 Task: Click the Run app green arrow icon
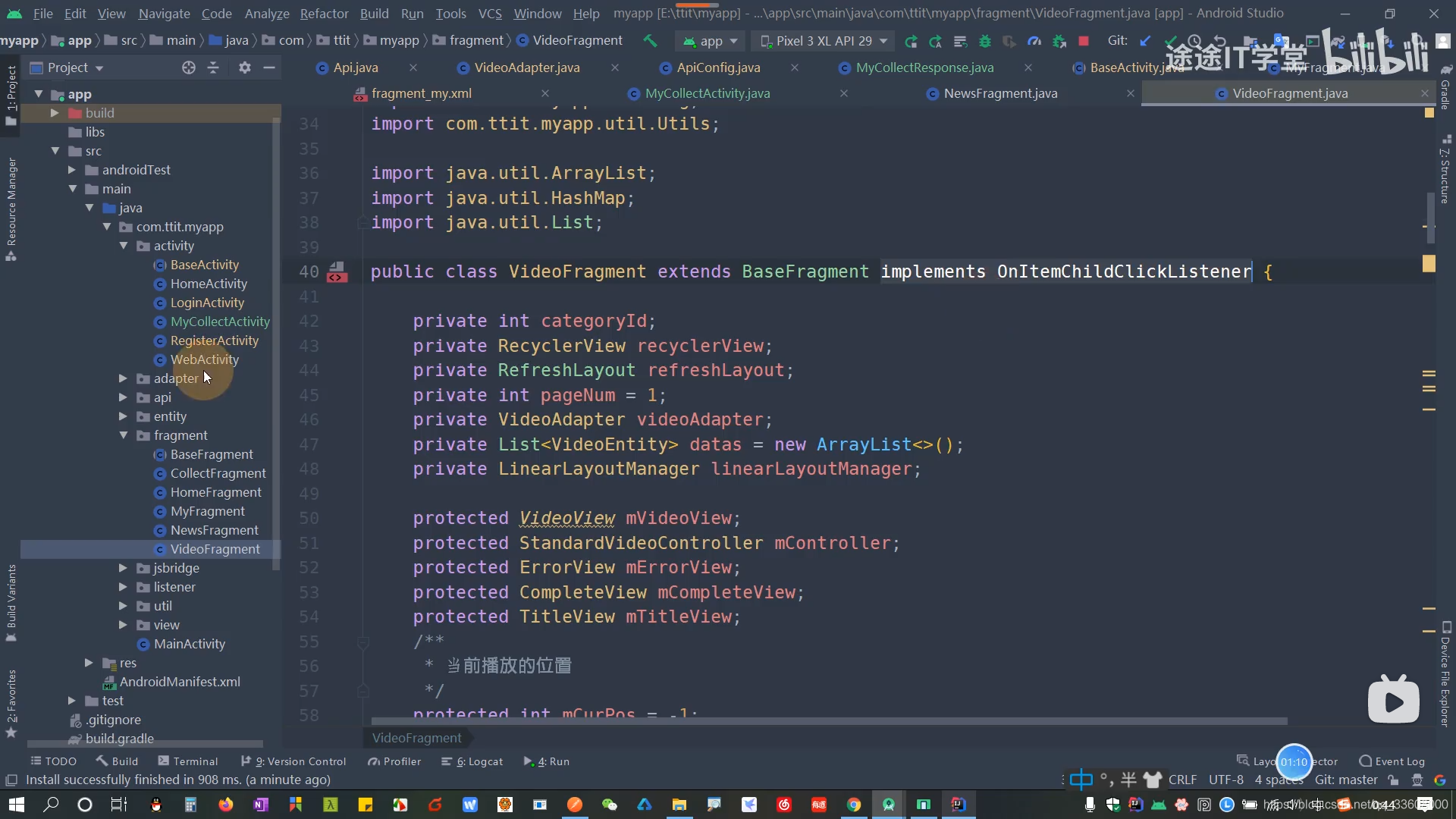911,41
